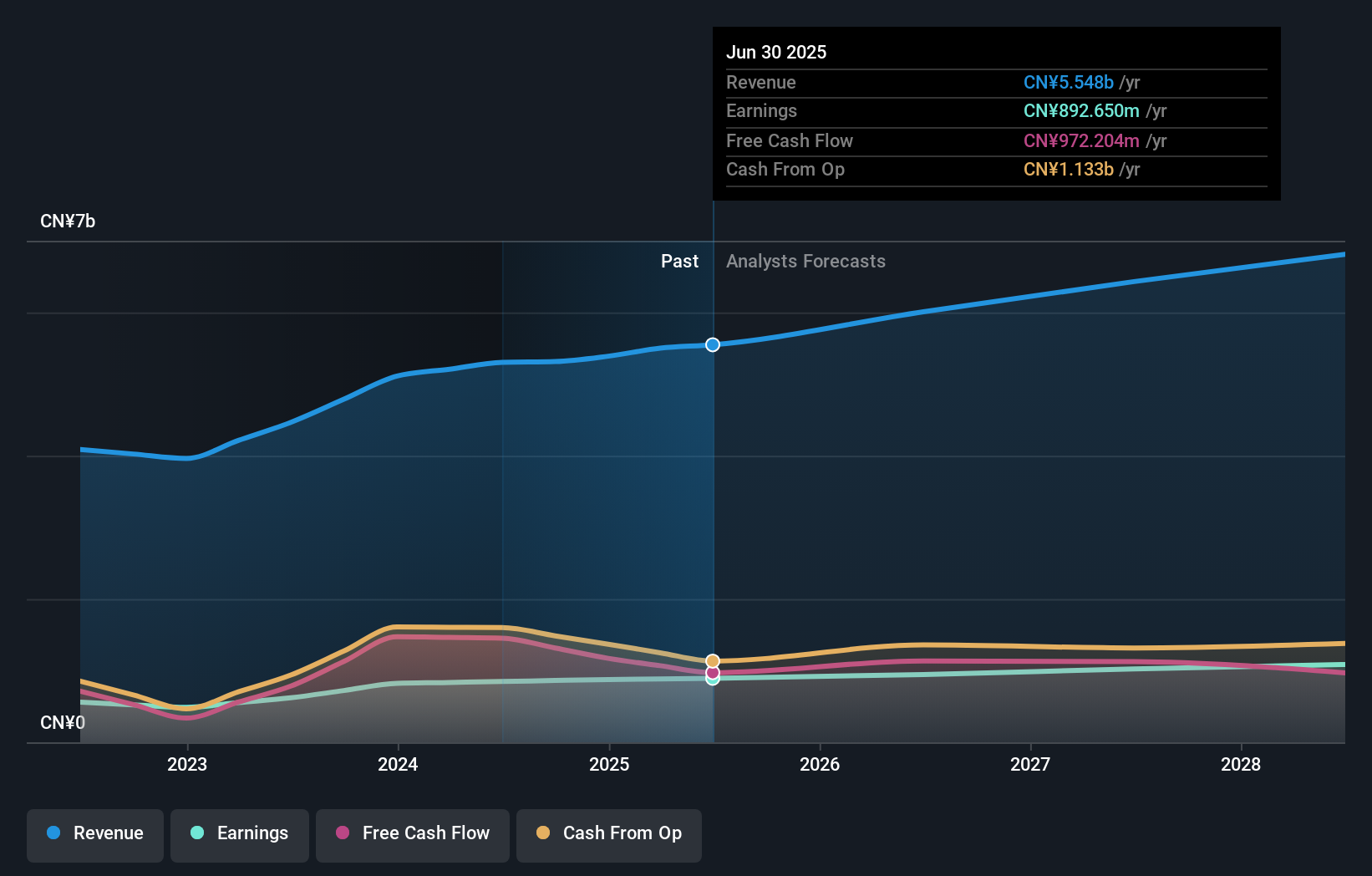Toggle the Revenue legend dot icon

click(x=53, y=833)
